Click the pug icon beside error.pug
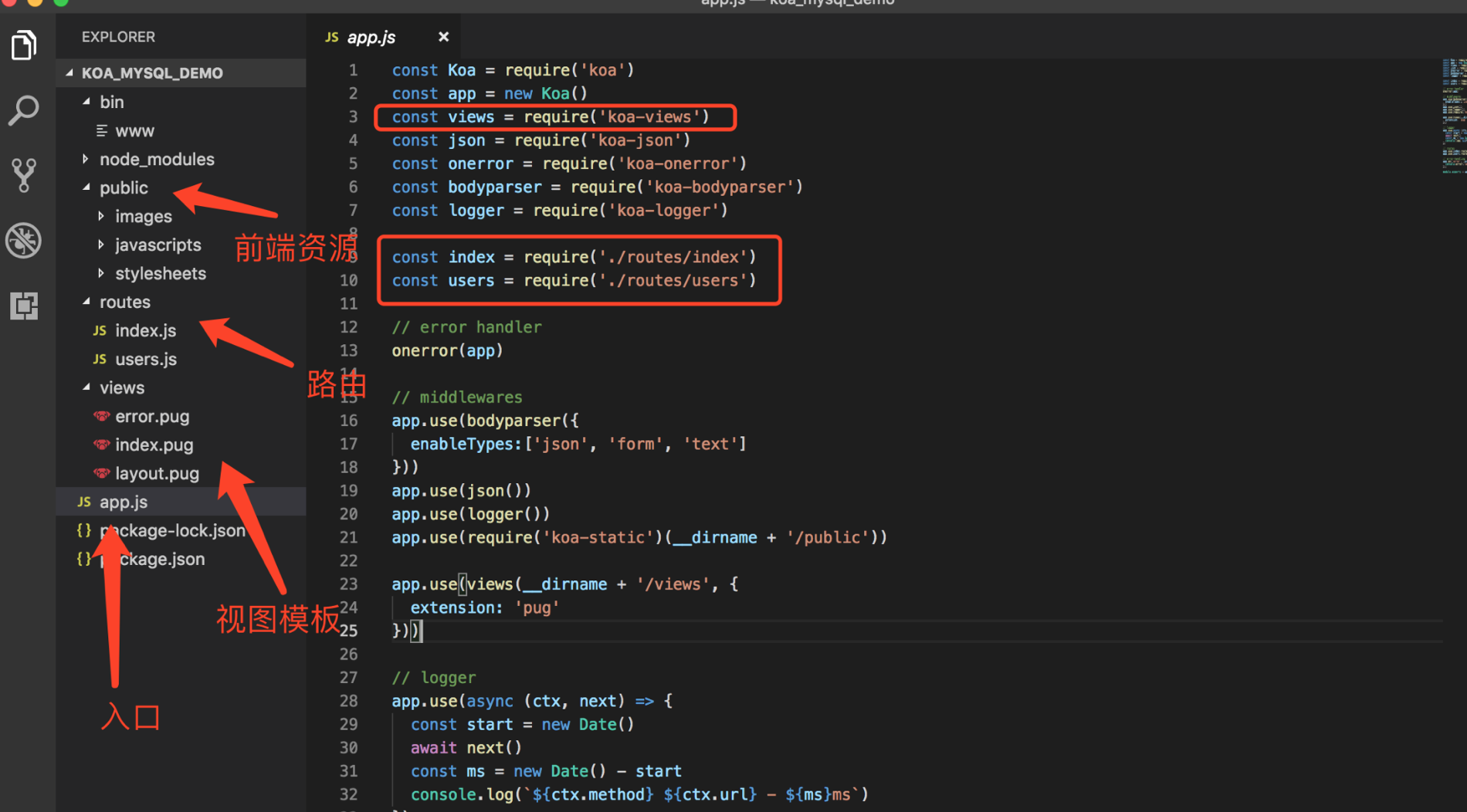The height and width of the screenshot is (812, 1467). 101,416
